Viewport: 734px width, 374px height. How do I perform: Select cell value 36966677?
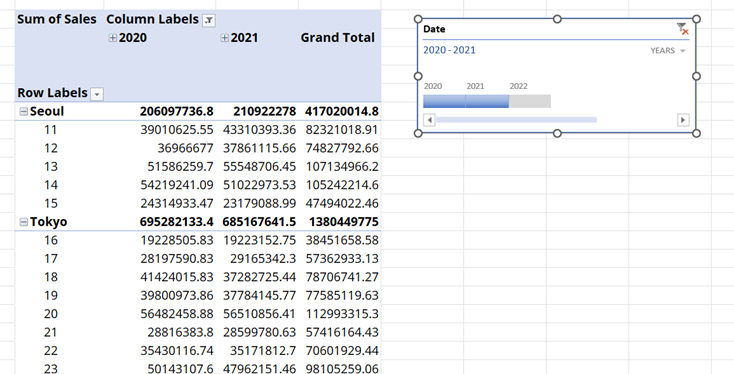[x=185, y=148]
